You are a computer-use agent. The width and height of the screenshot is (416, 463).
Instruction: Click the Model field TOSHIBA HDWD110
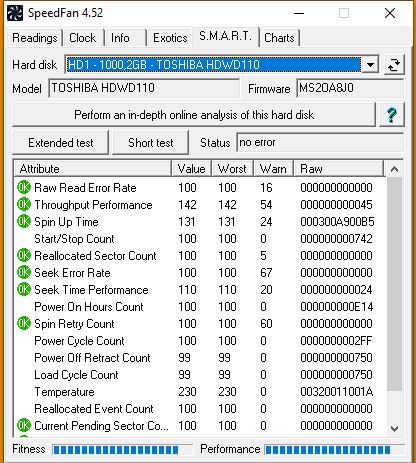144,88
